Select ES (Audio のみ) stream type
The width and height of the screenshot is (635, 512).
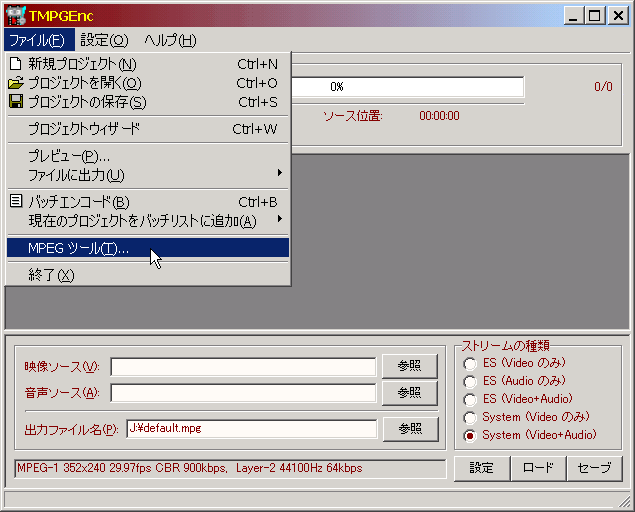pyautogui.click(x=514, y=381)
